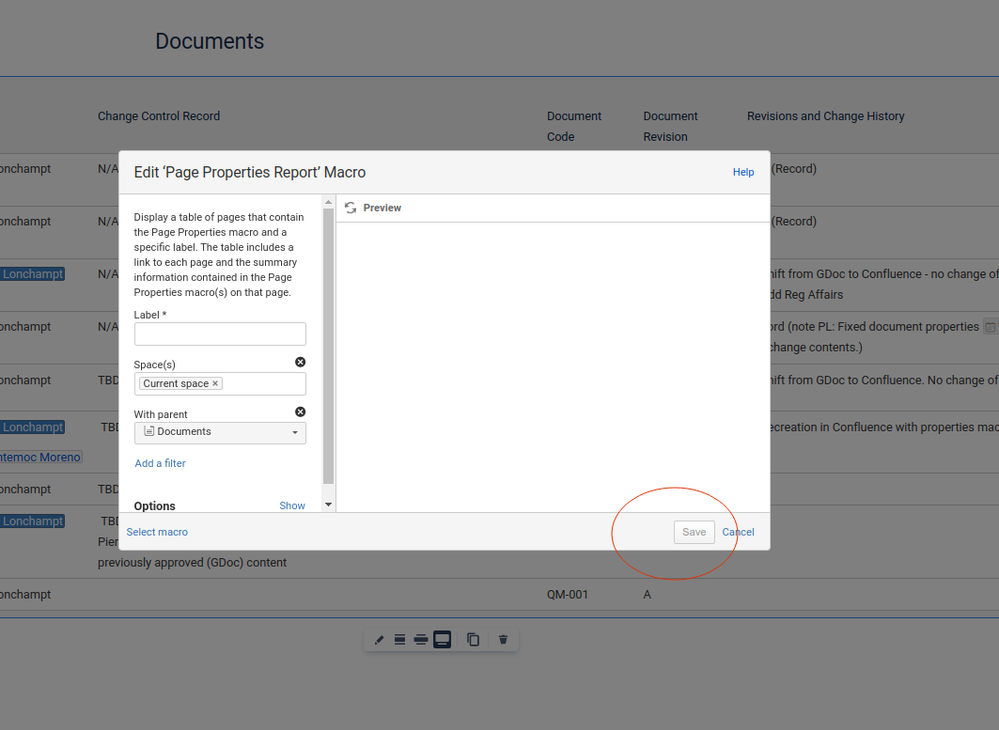Screen dimensions: 999x730
Task: Set macro to centered width layout
Action: pyautogui.click(x=399, y=640)
